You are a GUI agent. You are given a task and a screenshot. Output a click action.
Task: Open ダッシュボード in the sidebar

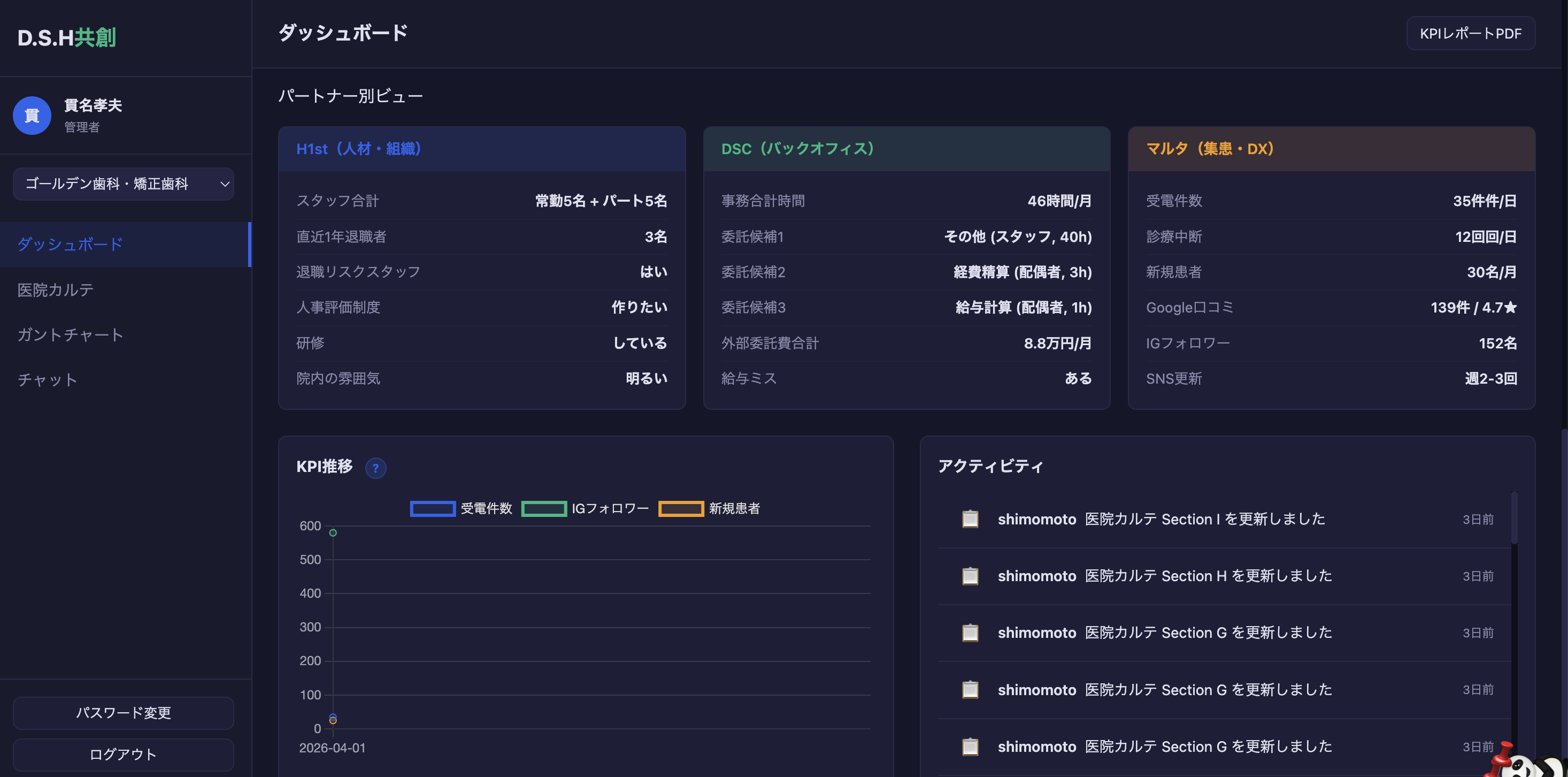point(125,244)
